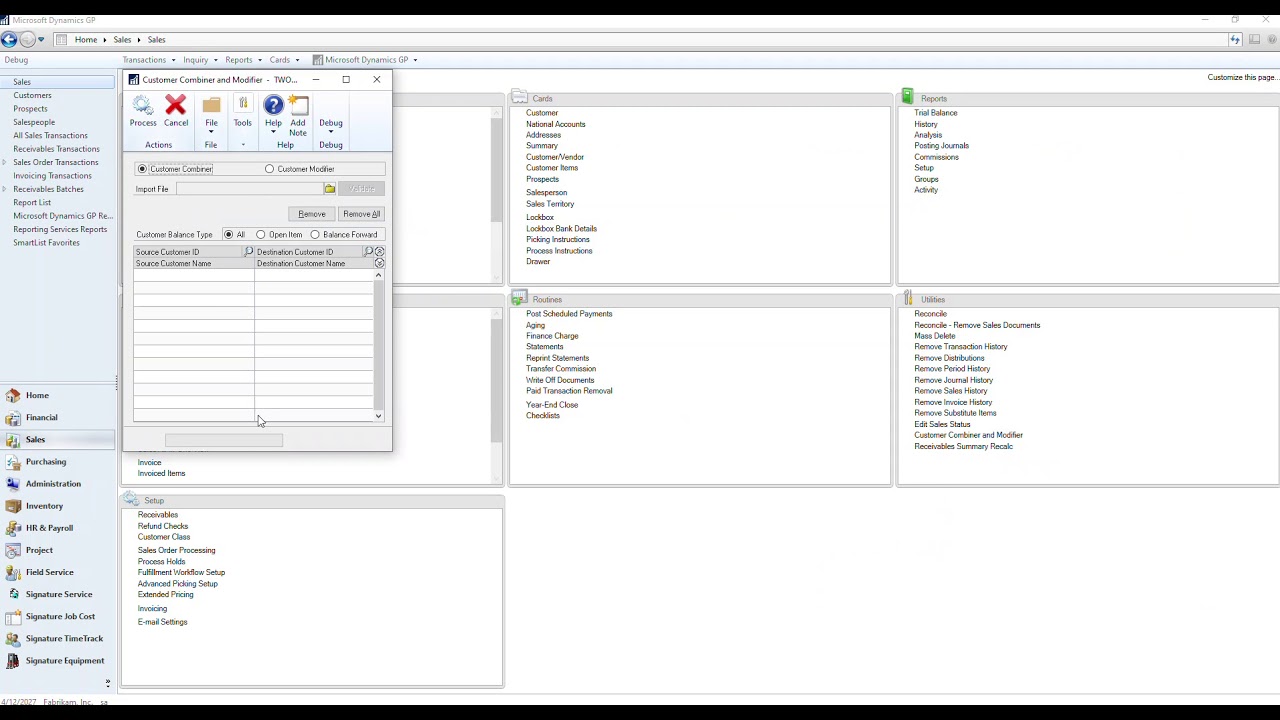Open the Microsoft Dynamics GP dropdown menu
This screenshot has width=1280, height=720.
(x=365, y=60)
